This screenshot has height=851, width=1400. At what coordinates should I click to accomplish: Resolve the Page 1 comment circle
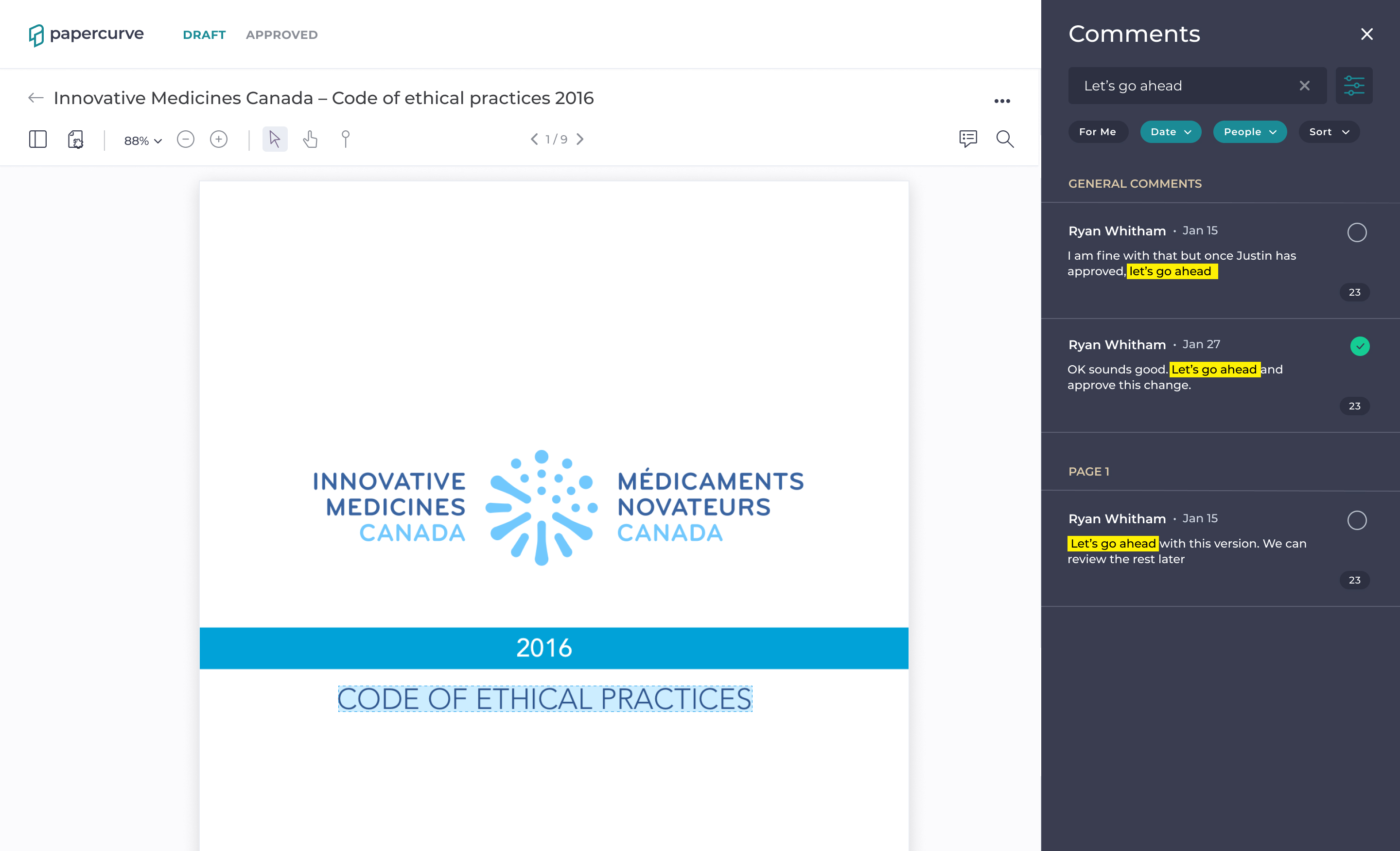click(1357, 520)
